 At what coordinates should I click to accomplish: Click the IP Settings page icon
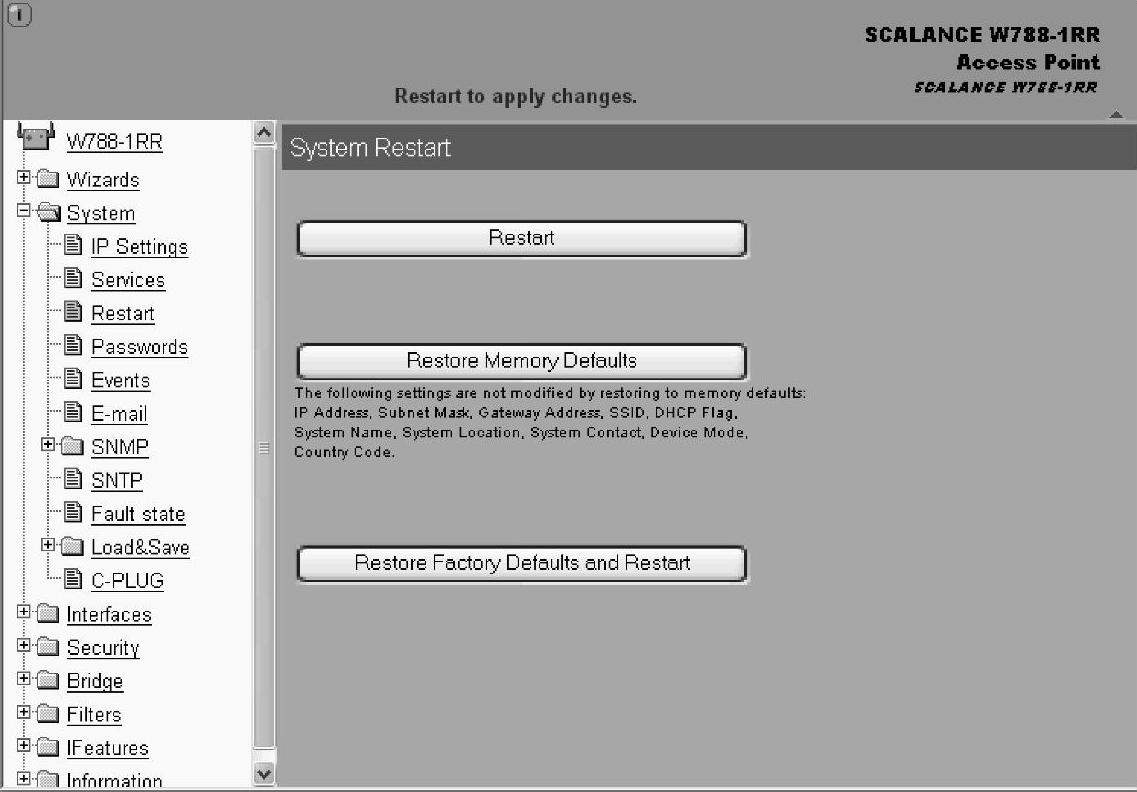[x=73, y=245]
